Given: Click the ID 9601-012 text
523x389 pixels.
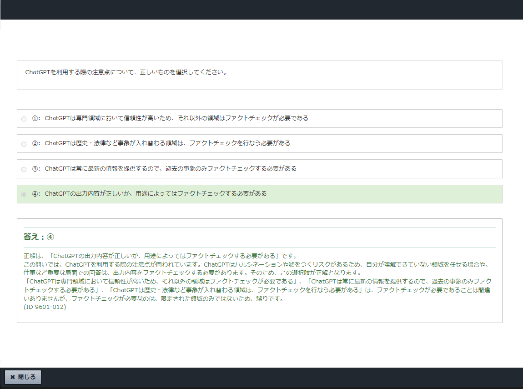Looking at the screenshot, I should 45,307.
